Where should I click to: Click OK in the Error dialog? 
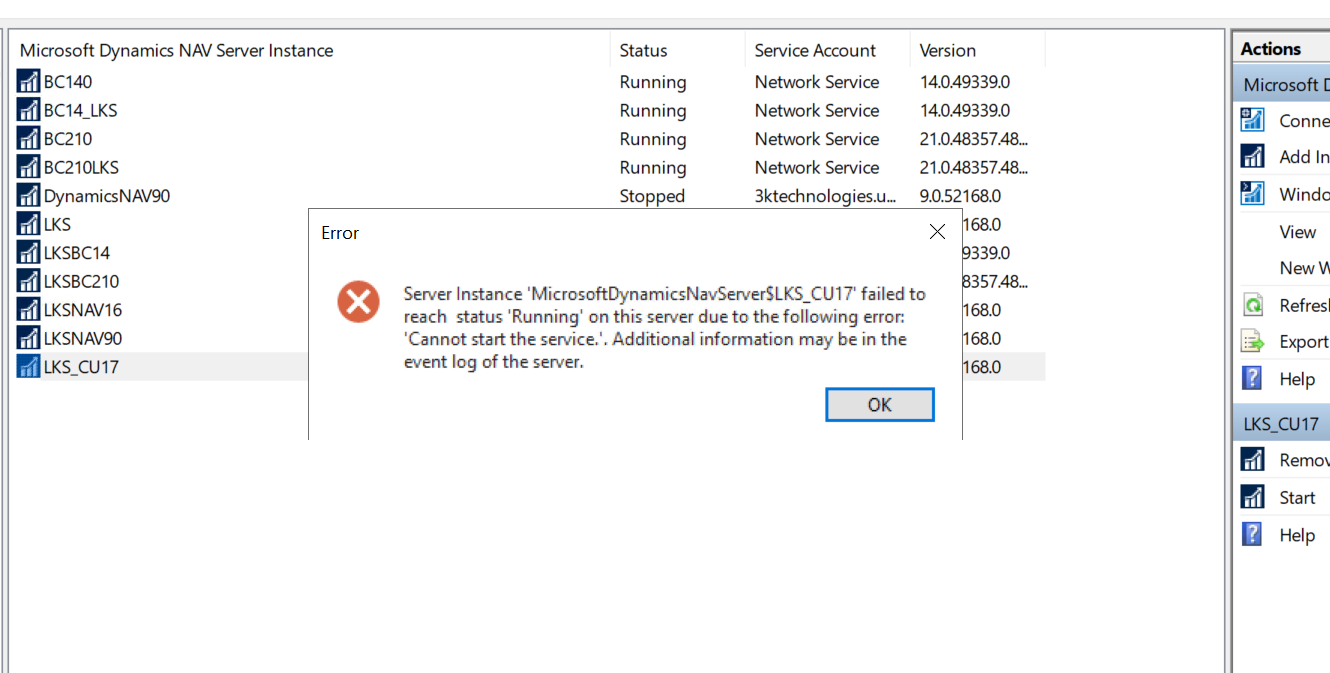pyautogui.click(x=880, y=405)
